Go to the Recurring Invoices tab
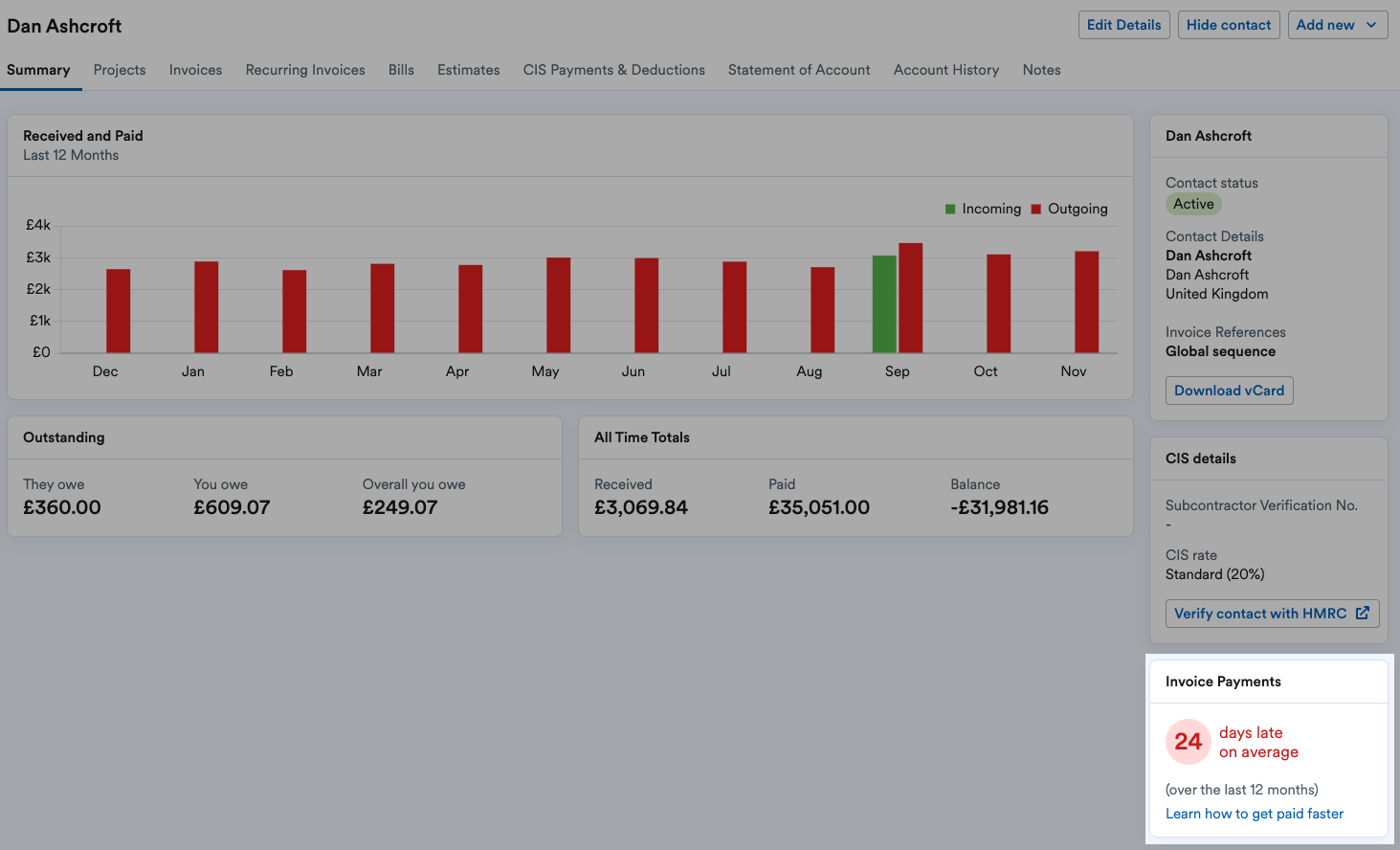 pos(305,70)
